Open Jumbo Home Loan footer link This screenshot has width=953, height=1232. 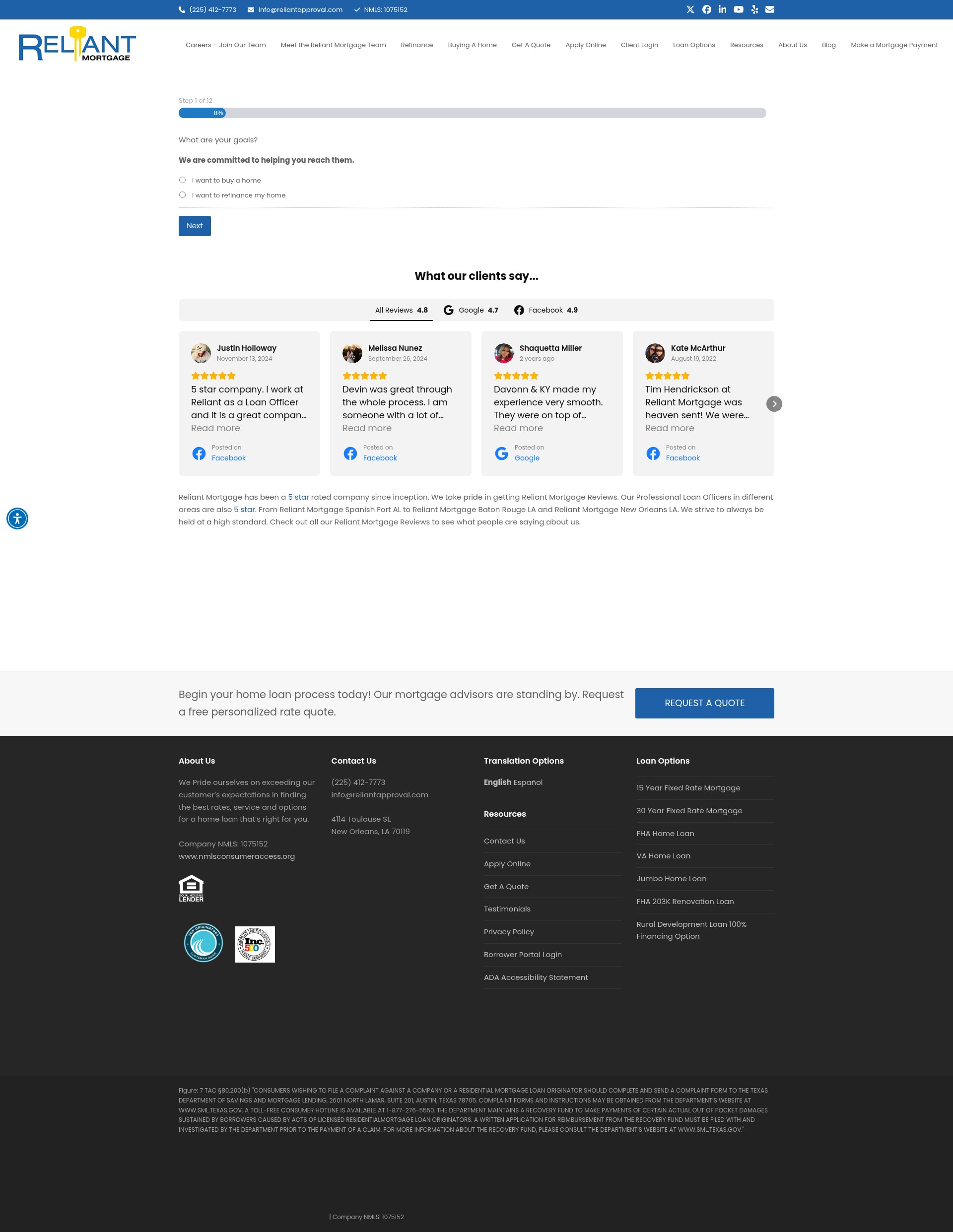672,879
